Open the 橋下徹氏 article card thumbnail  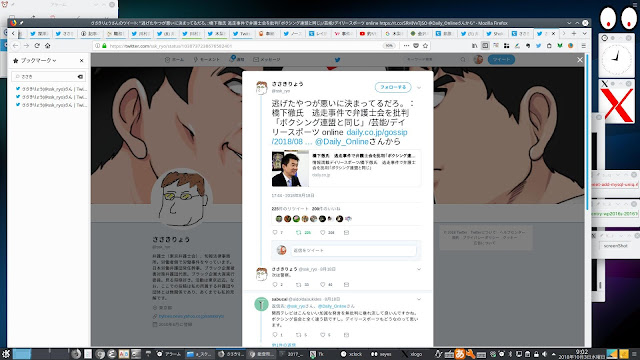tap(290, 169)
